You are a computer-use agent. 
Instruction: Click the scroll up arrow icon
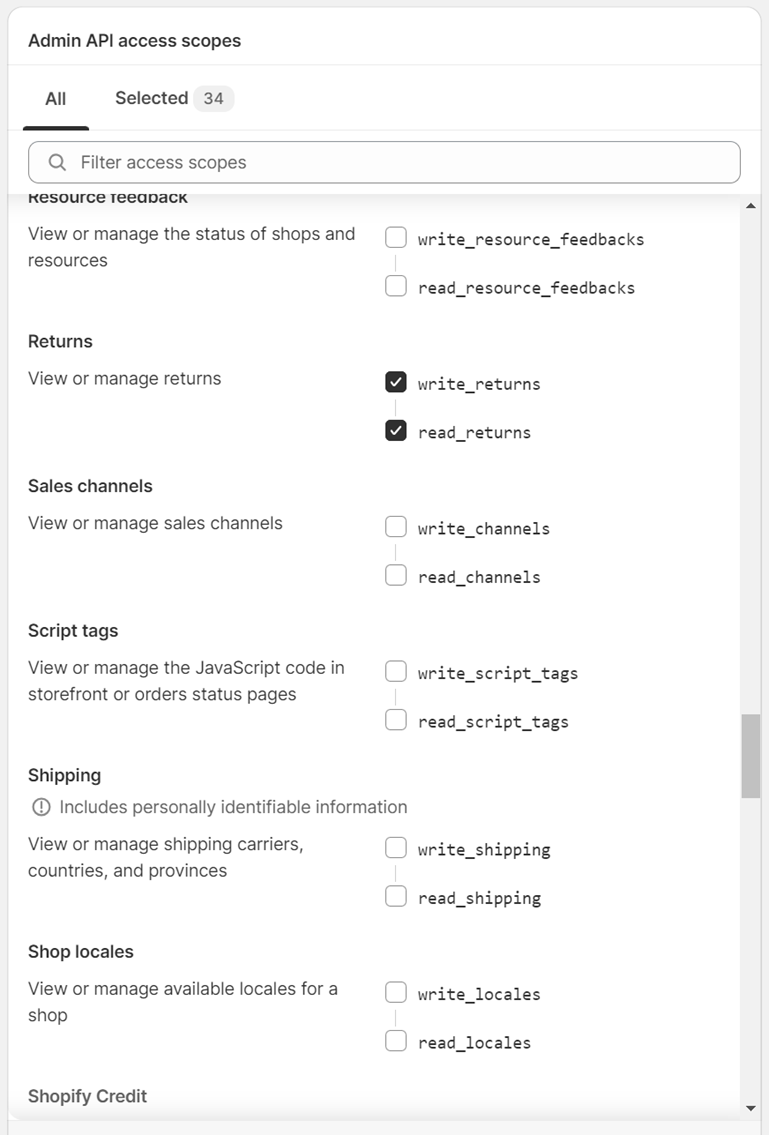(751, 206)
